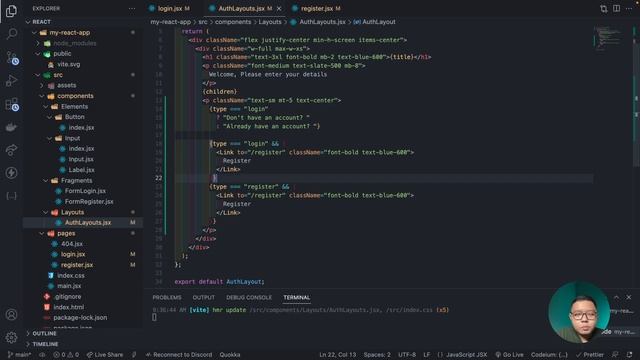Open Explorer more actions ellipsis
This screenshot has height=360, width=640.
pos(132,8)
